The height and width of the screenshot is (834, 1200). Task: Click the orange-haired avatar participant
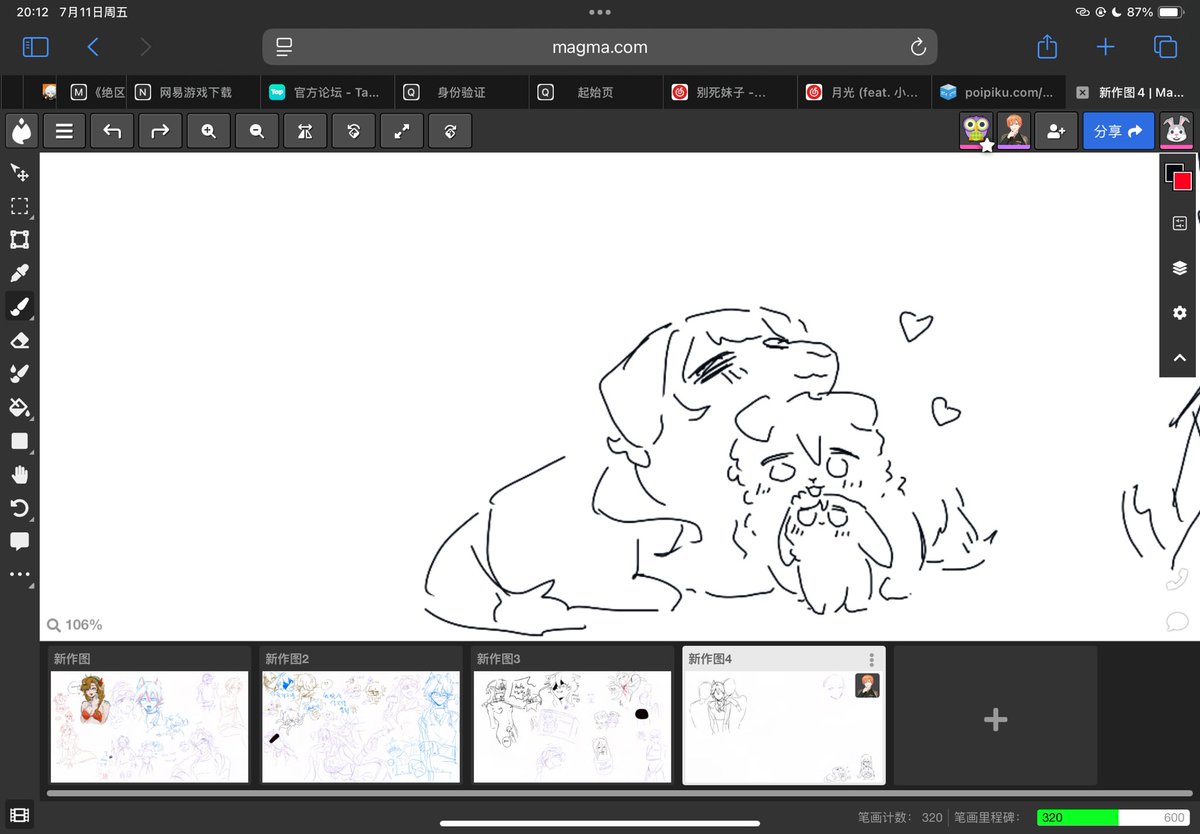pyautogui.click(x=1014, y=131)
